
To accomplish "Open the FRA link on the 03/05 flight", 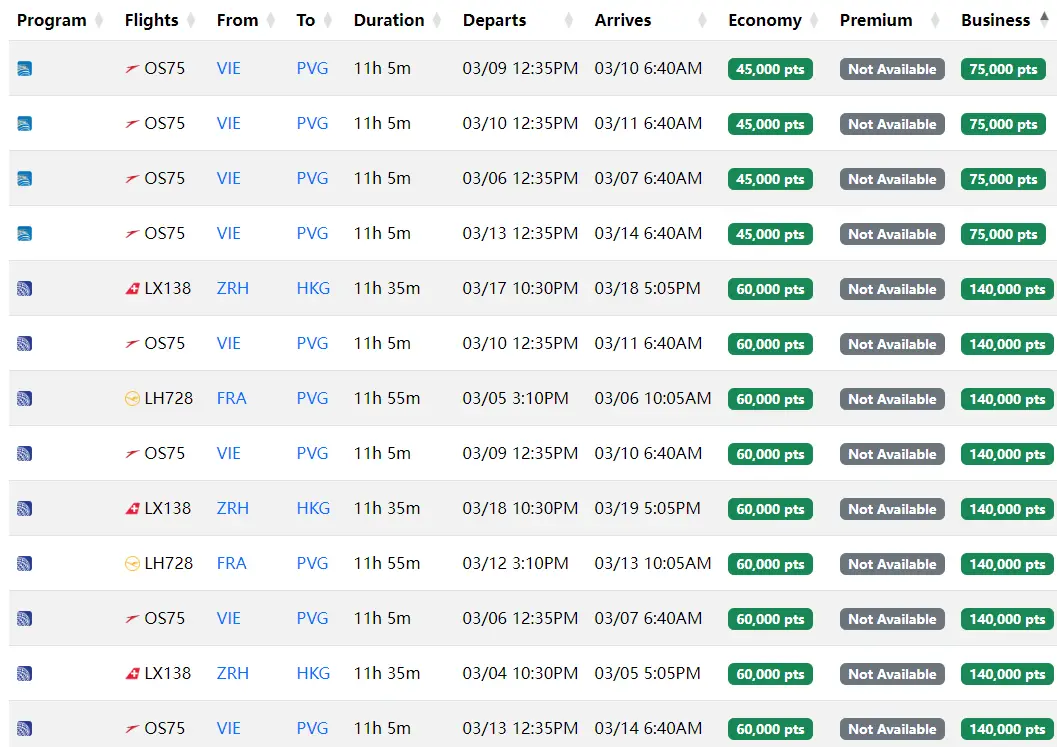I will 231,399.
